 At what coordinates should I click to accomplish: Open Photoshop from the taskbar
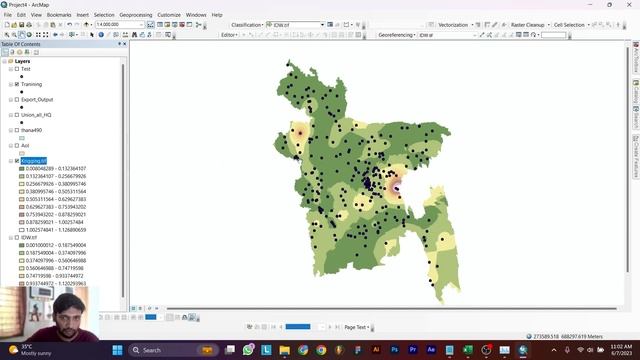(x=394, y=350)
